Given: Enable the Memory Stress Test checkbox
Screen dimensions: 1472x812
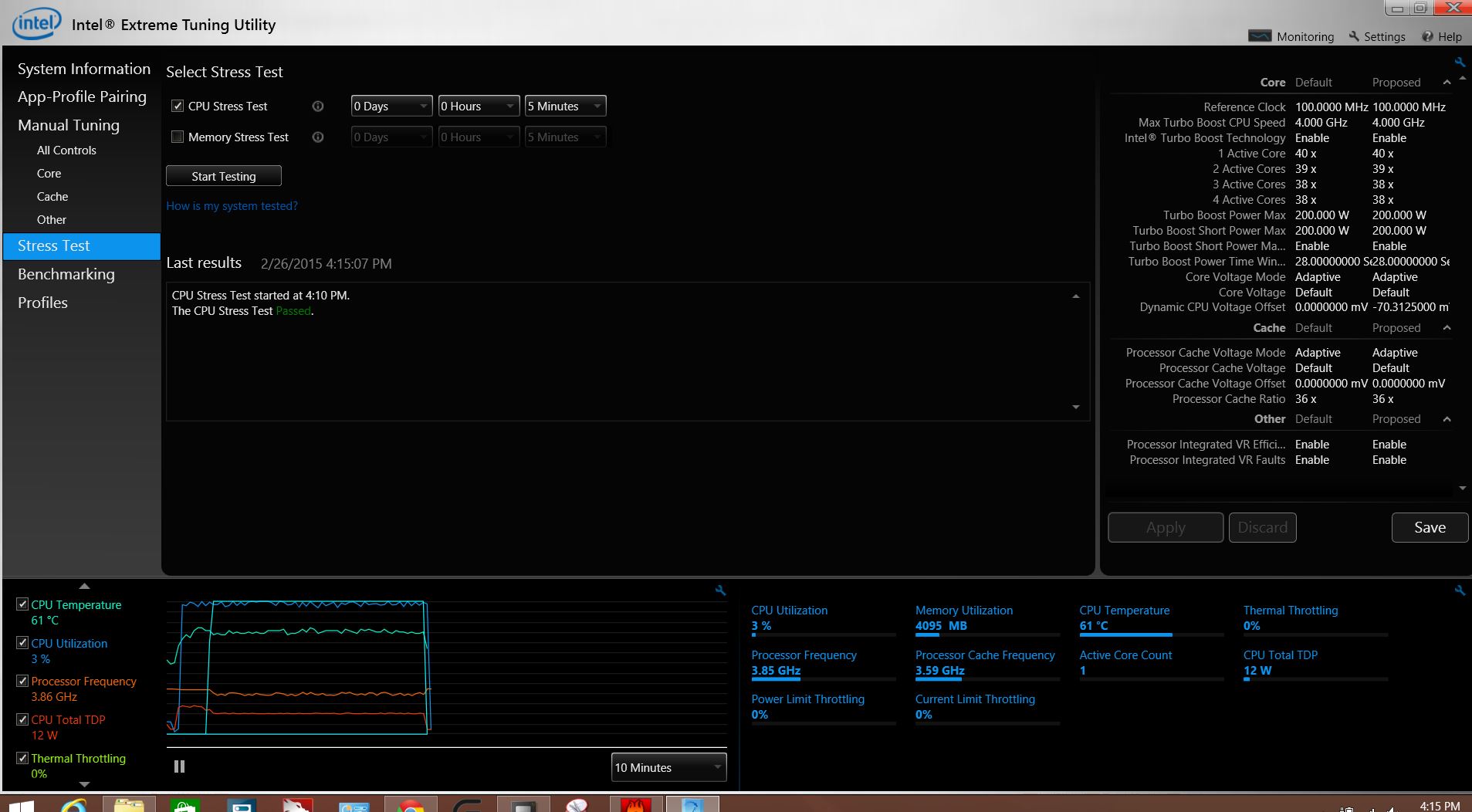Looking at the screenshot, I should pos(178,137).
